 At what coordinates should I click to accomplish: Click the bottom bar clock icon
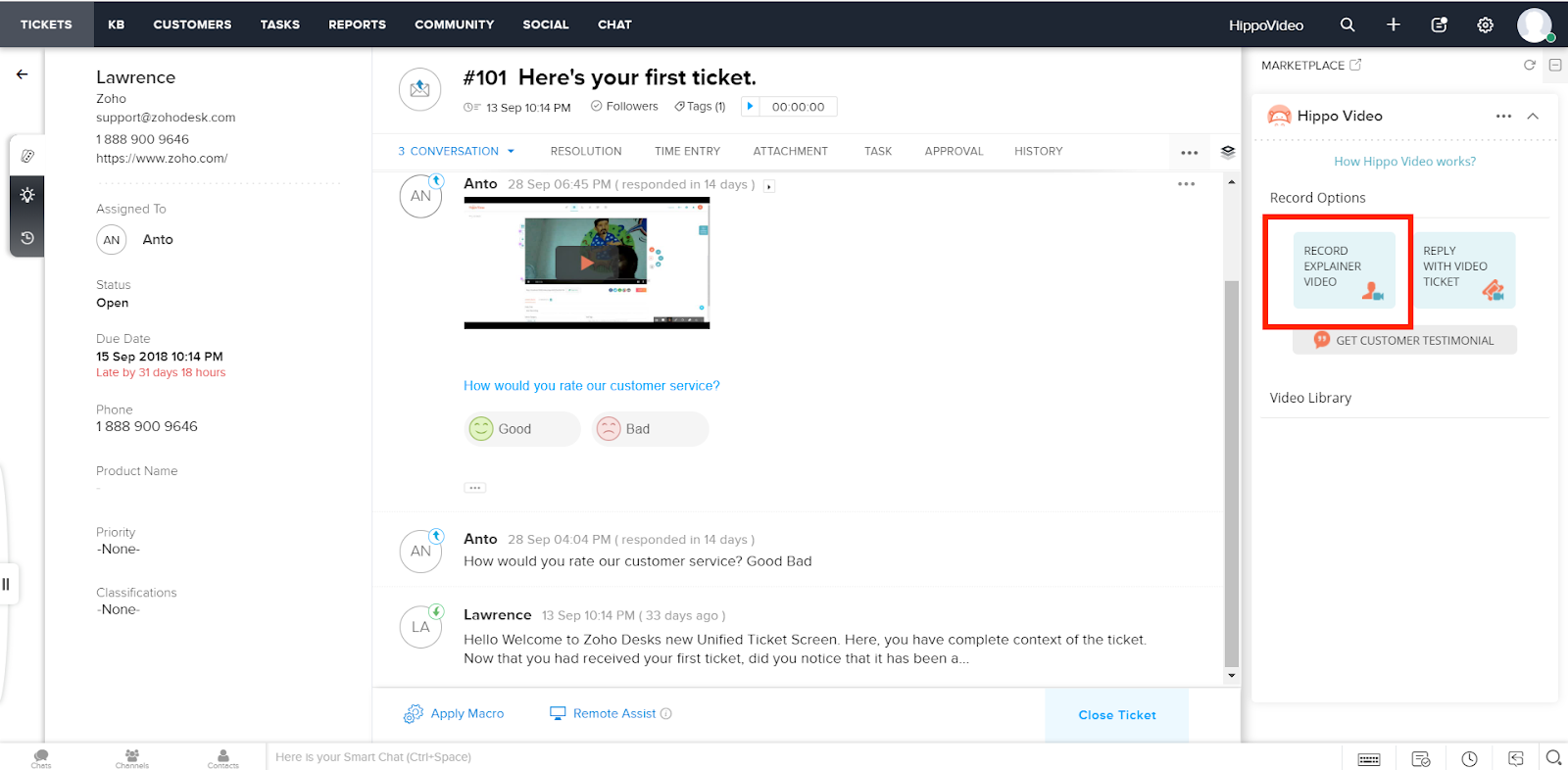point(1469,758)
